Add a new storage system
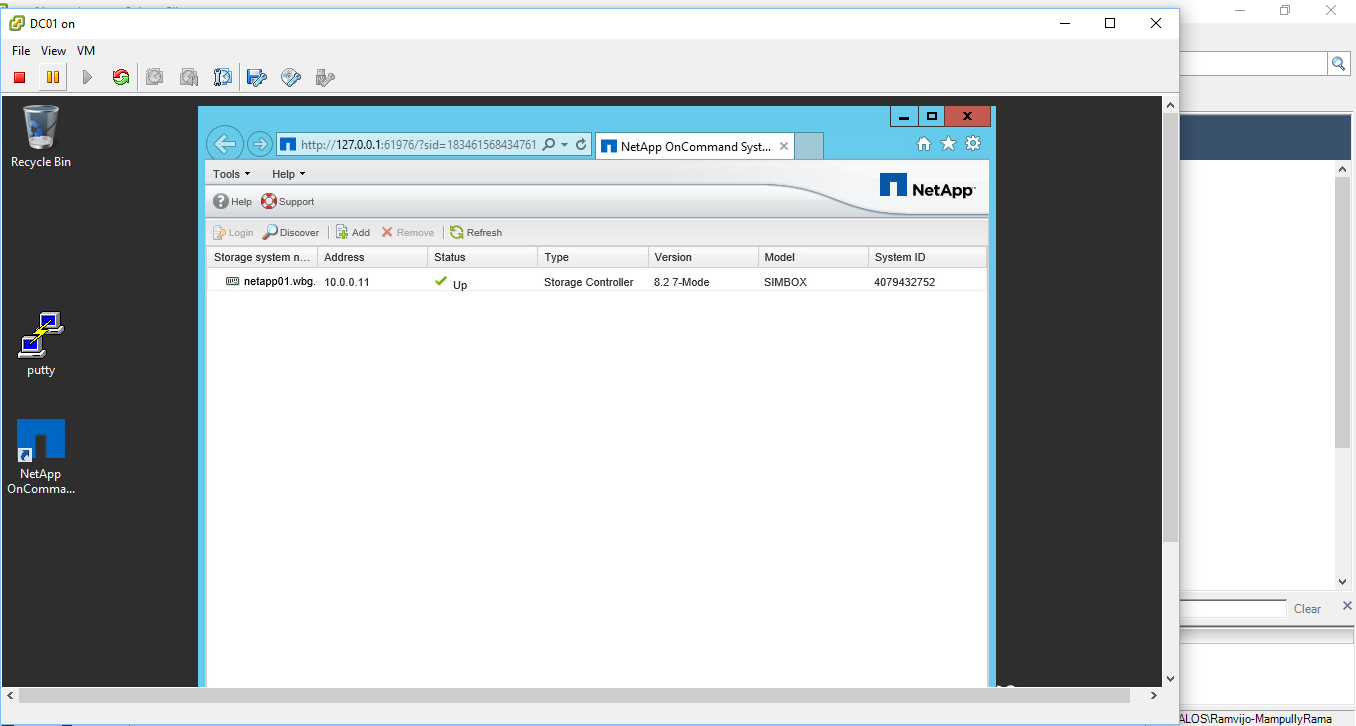1356x726 pixels. (352, 232)
